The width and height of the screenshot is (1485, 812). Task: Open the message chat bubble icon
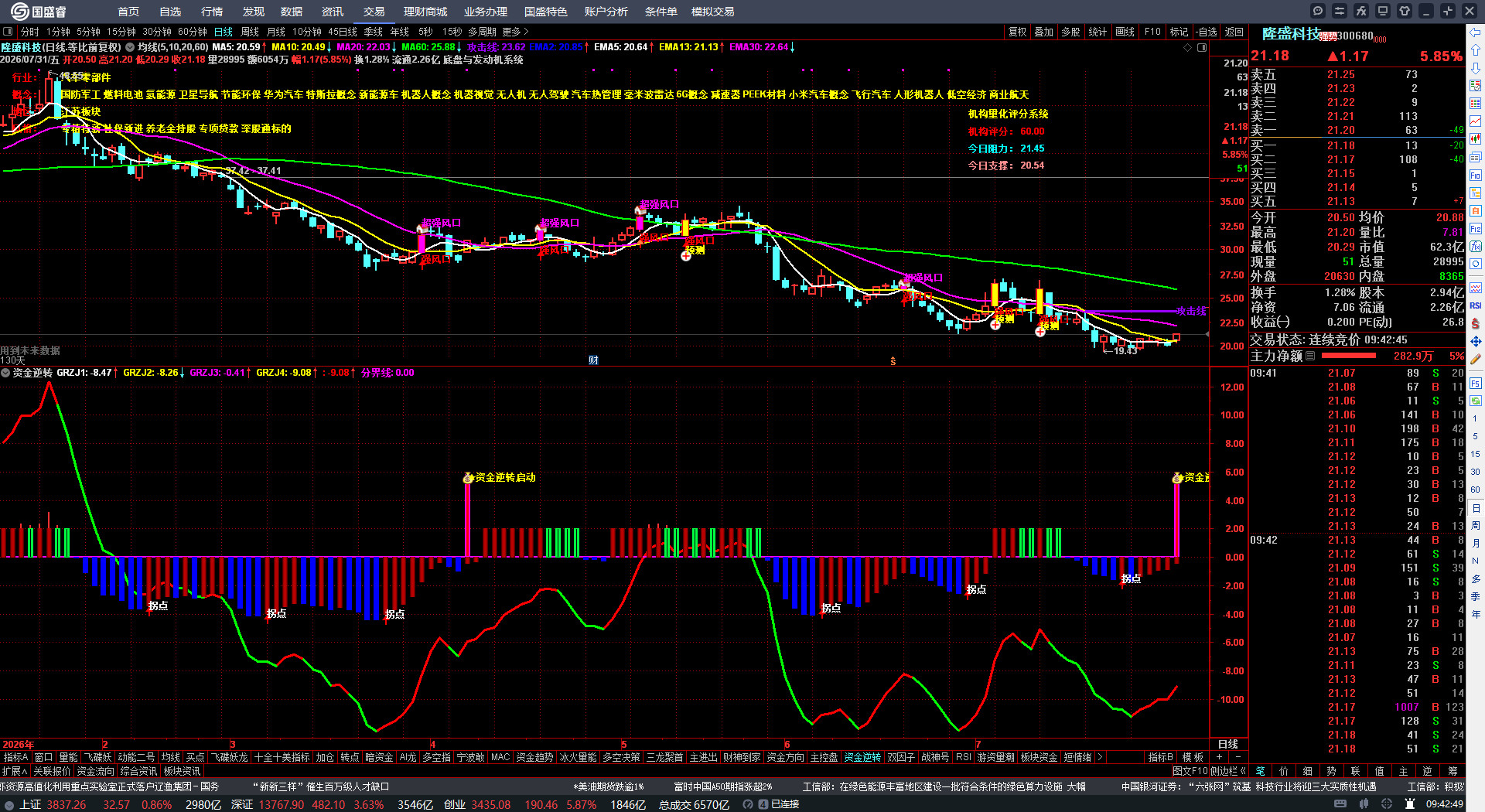(x=1318, y=11)
